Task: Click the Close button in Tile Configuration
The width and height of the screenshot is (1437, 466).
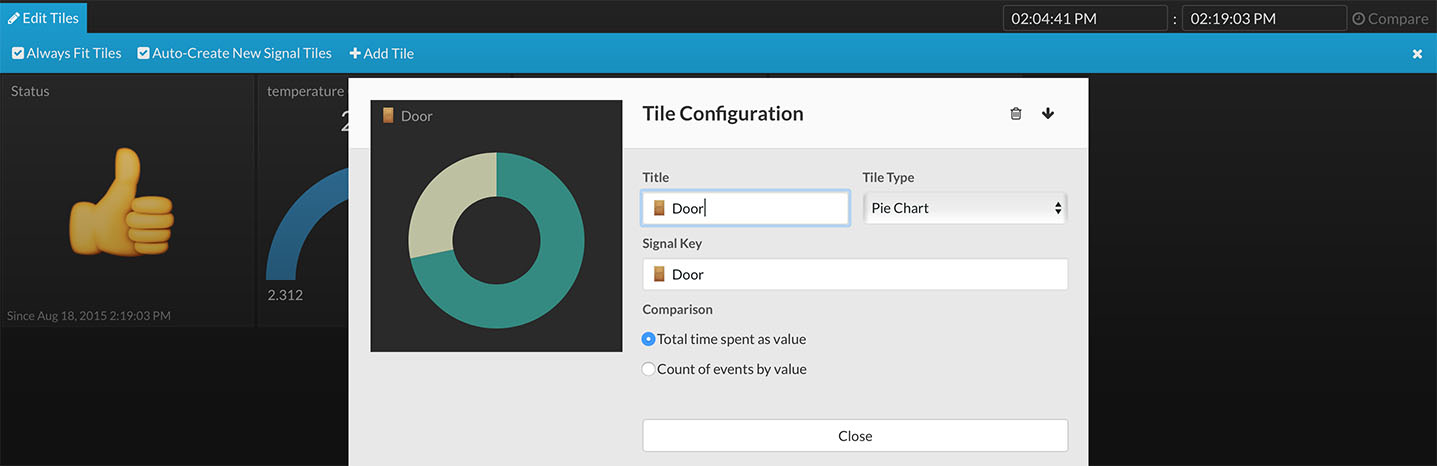Action: coord(855,436)
